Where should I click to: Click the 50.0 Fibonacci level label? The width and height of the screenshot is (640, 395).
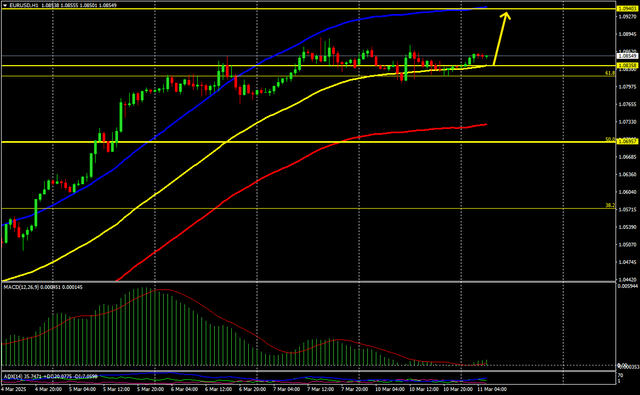pyautogui.click(x=610, y=139)
